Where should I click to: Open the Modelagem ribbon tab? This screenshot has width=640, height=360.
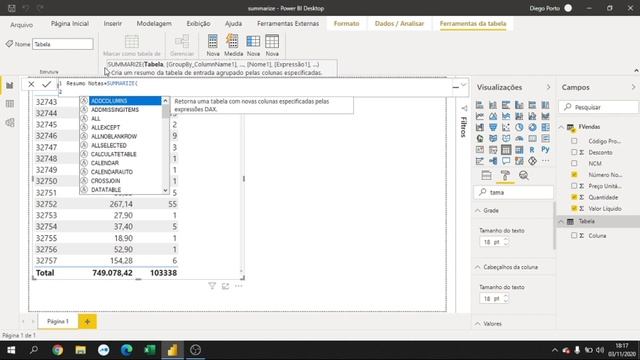[x=154, y=24]
